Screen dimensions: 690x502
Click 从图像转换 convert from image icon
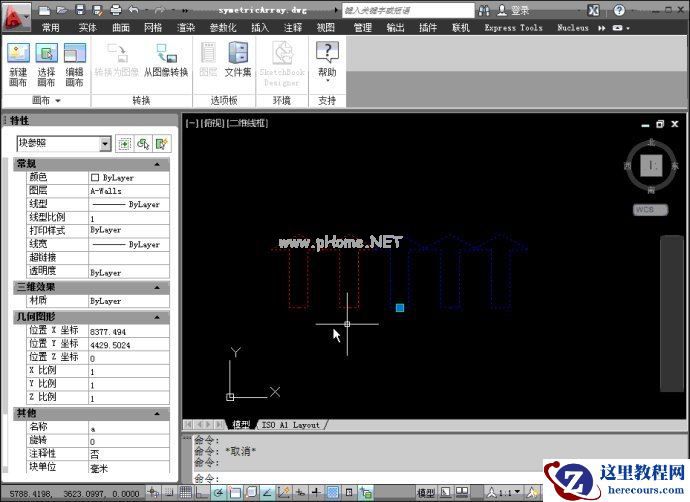pyautogui.click(x=166, y=59)
